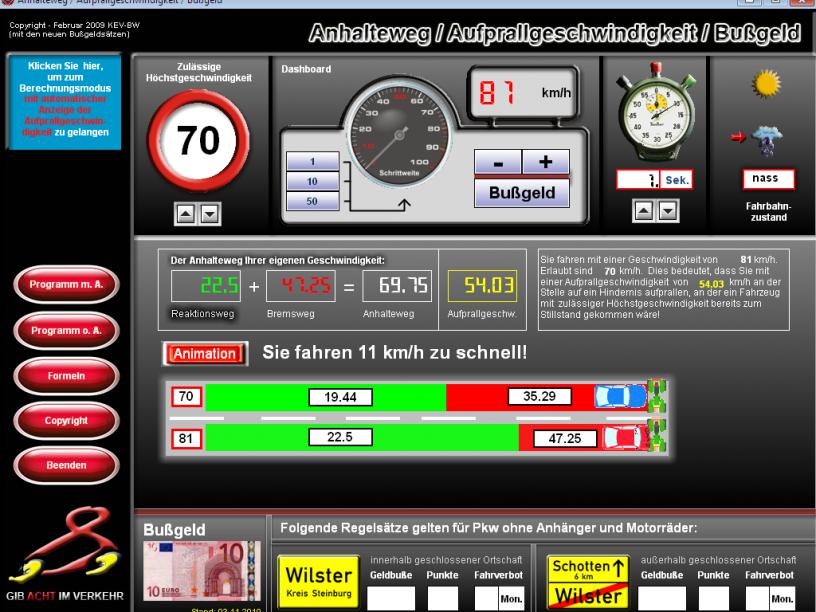Click the reaction time Sek. field
The height and width of the screenshot is (612, 816).
click(x=655, y=180)
